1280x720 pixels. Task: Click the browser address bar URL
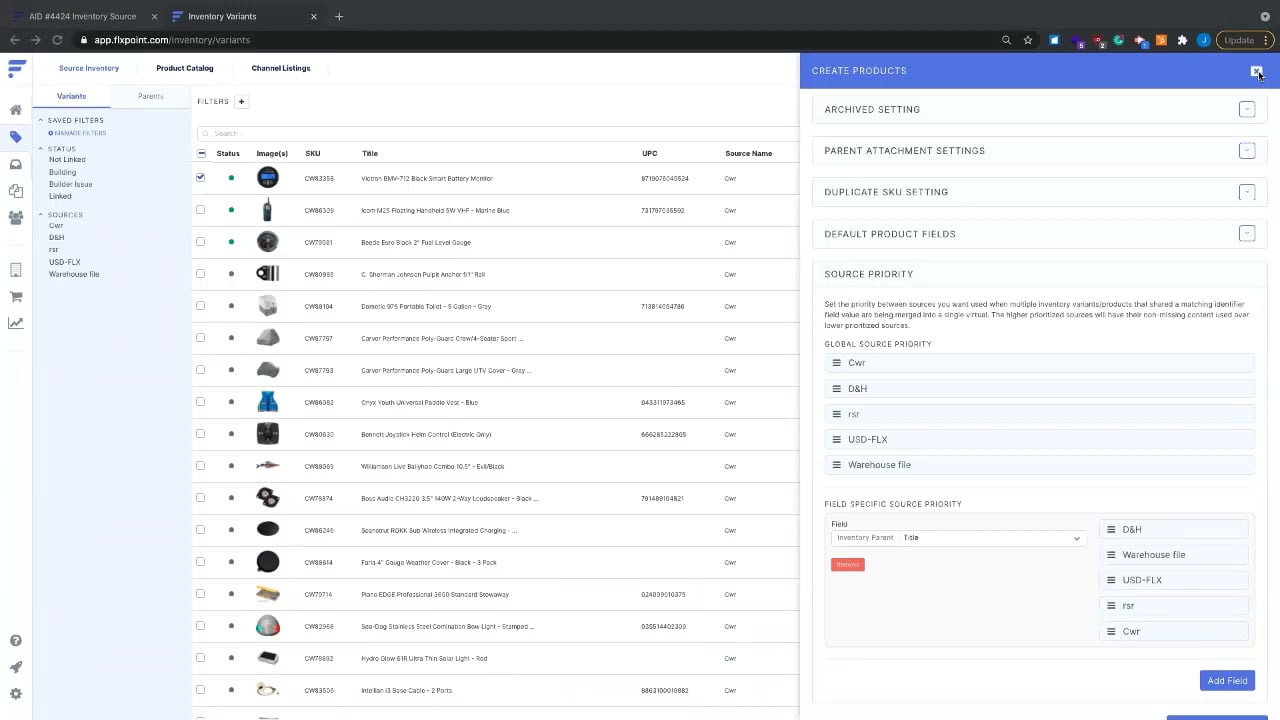172,40
